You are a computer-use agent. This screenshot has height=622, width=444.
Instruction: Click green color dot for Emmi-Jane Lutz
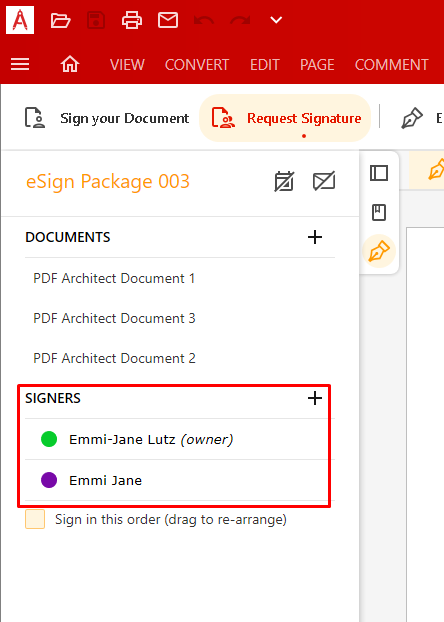[49, 439]
